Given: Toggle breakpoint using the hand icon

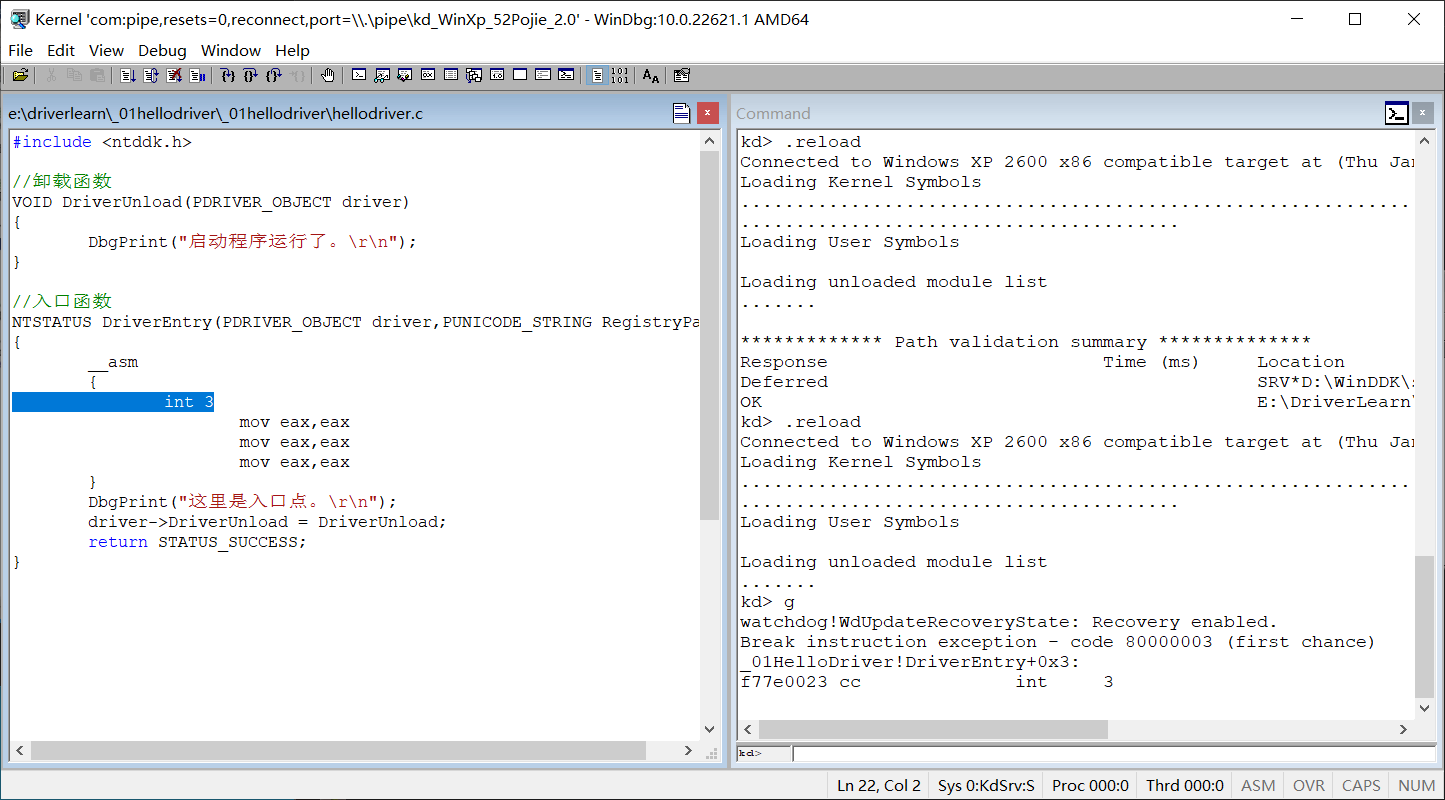Looking at the screenshot, I should 327,75.
